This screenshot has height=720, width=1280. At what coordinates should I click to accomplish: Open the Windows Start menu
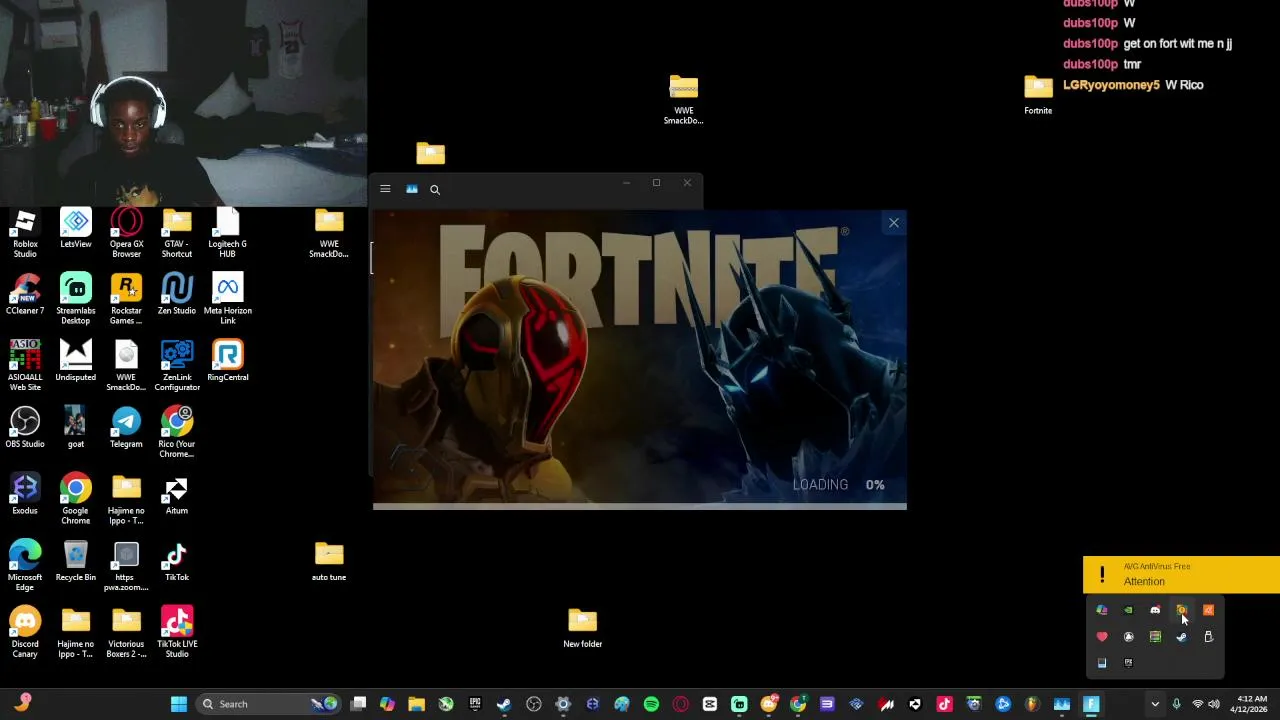(179, 704)
